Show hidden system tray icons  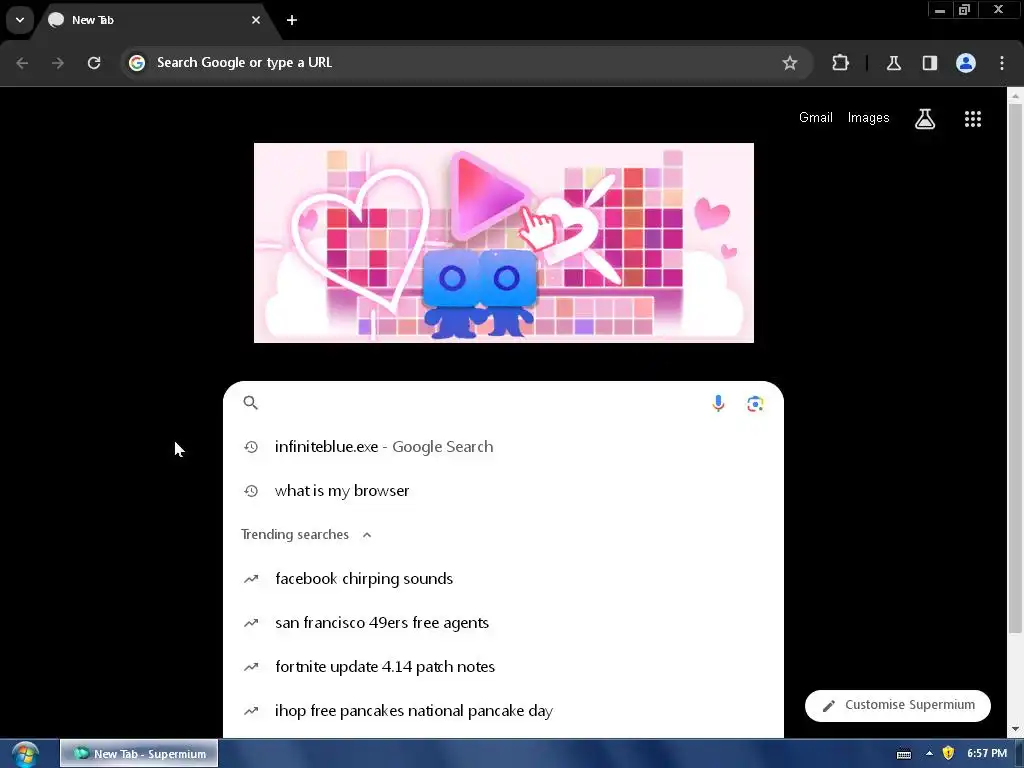point(929,754)
